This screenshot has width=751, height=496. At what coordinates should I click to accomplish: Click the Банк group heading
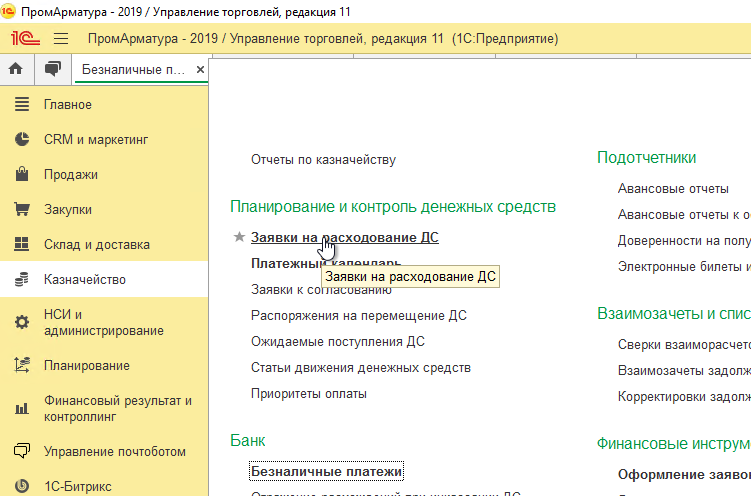[248, 440]
